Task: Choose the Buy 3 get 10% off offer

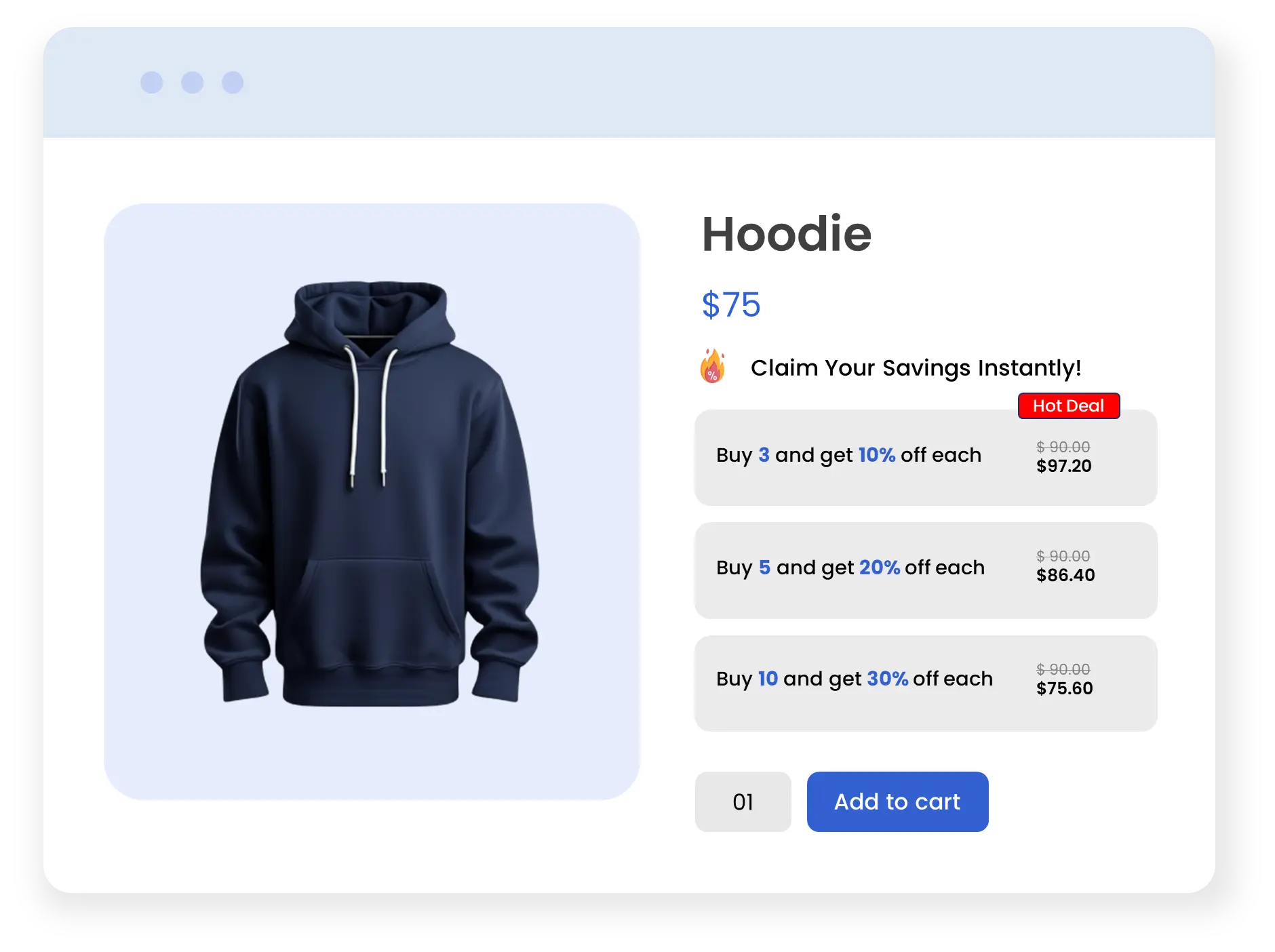Action: pyautogui.click(x=926, y=457)
